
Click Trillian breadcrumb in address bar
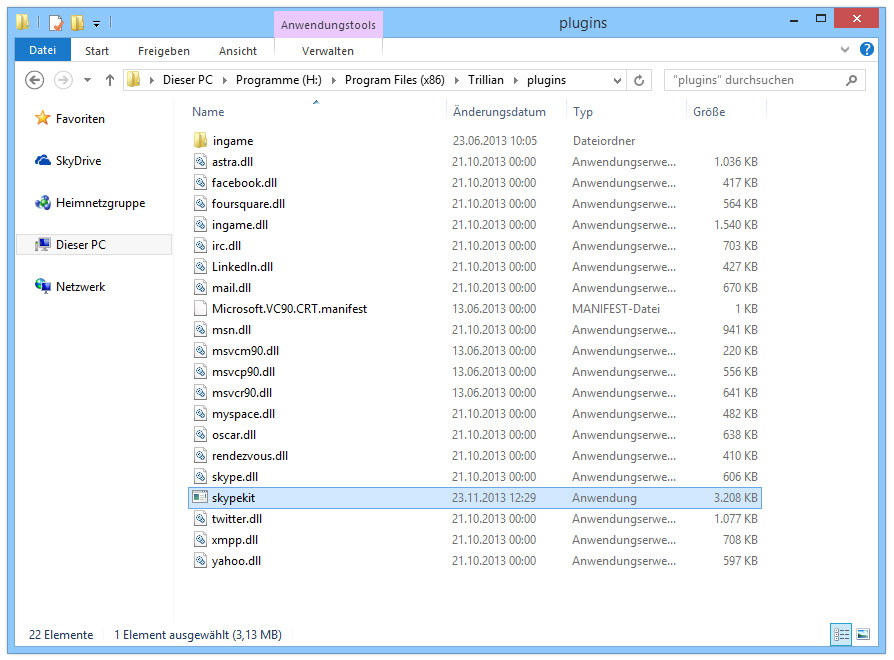(x=486, y=80)
